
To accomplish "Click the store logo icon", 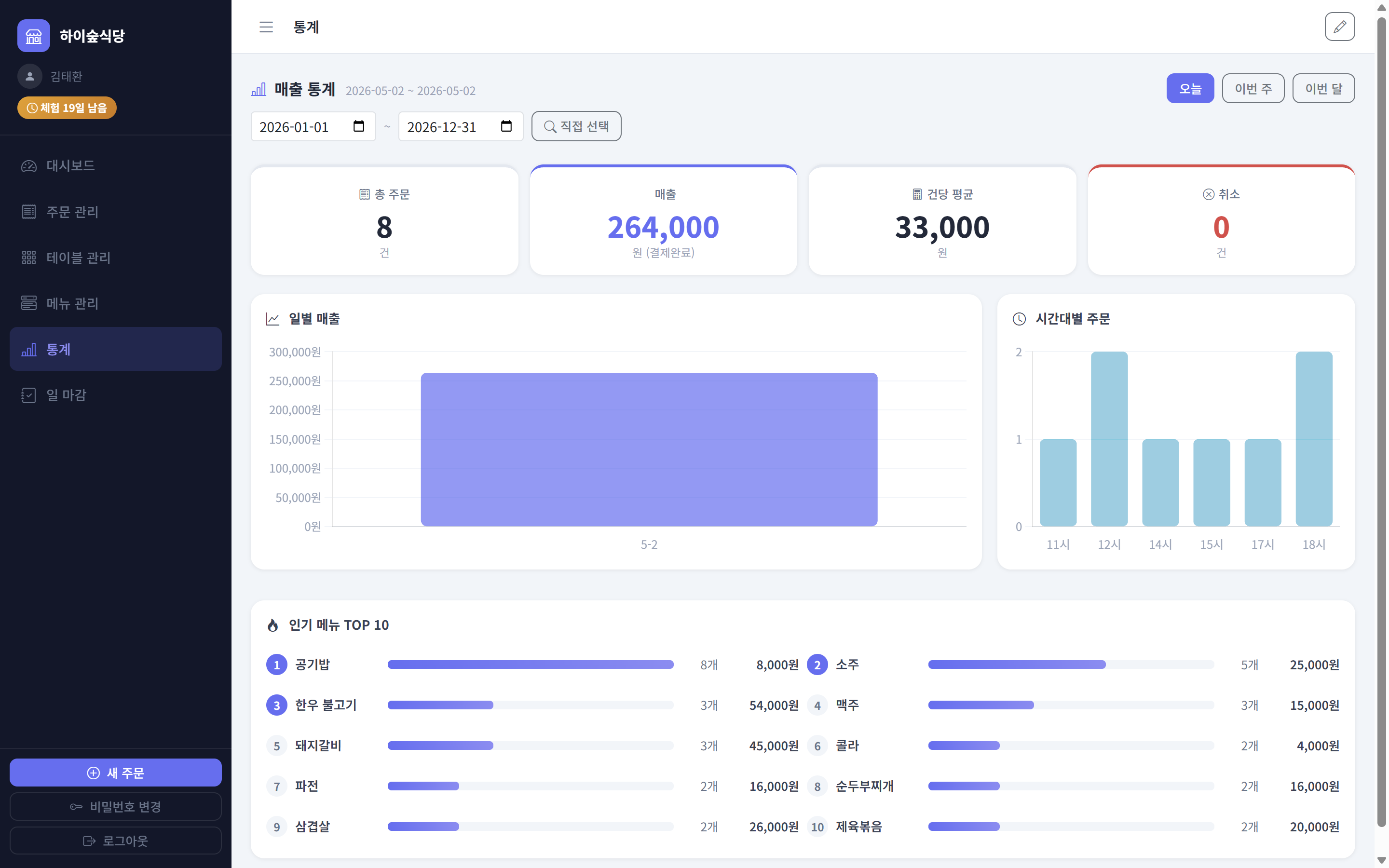I will (x=33, y=36).
